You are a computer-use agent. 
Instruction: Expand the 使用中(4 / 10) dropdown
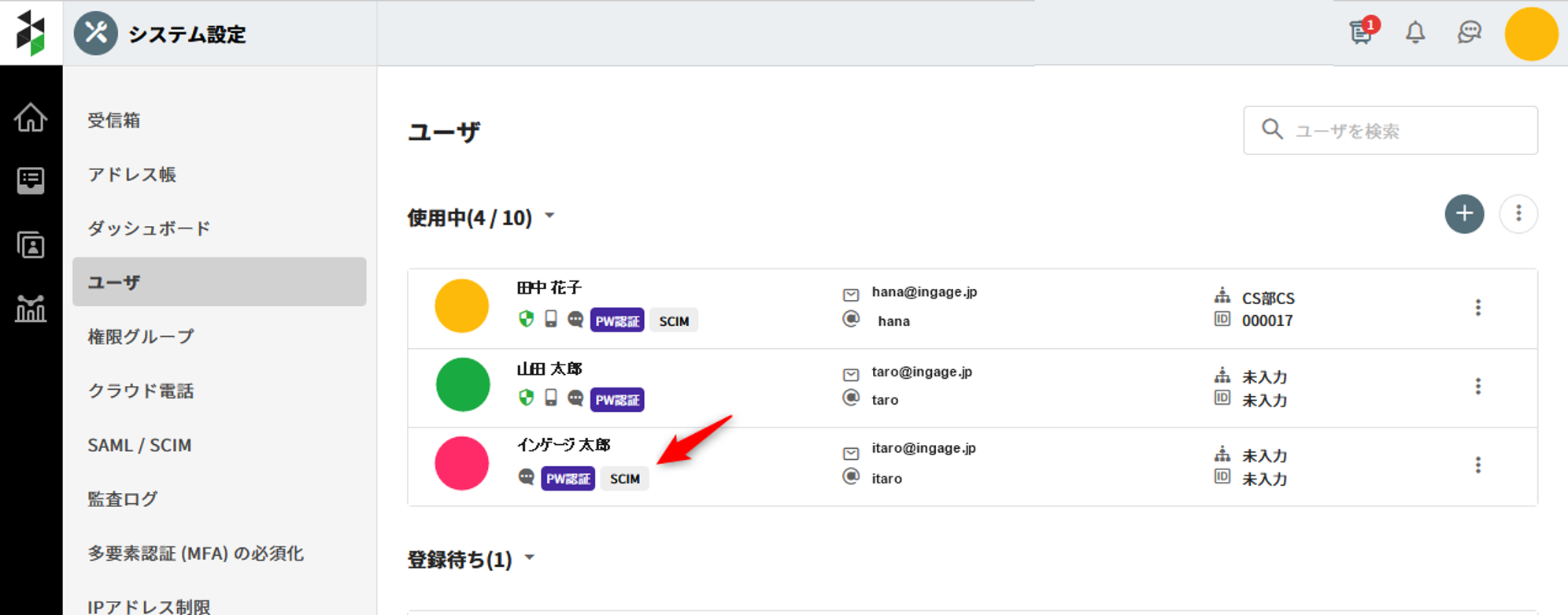pos(549,217)
